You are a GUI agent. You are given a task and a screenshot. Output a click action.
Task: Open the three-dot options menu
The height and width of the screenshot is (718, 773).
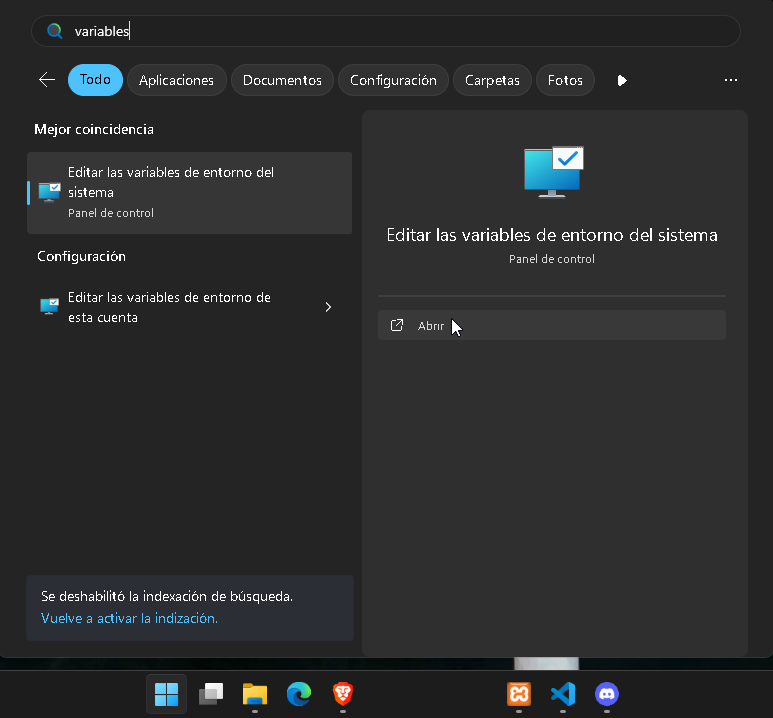731,80
